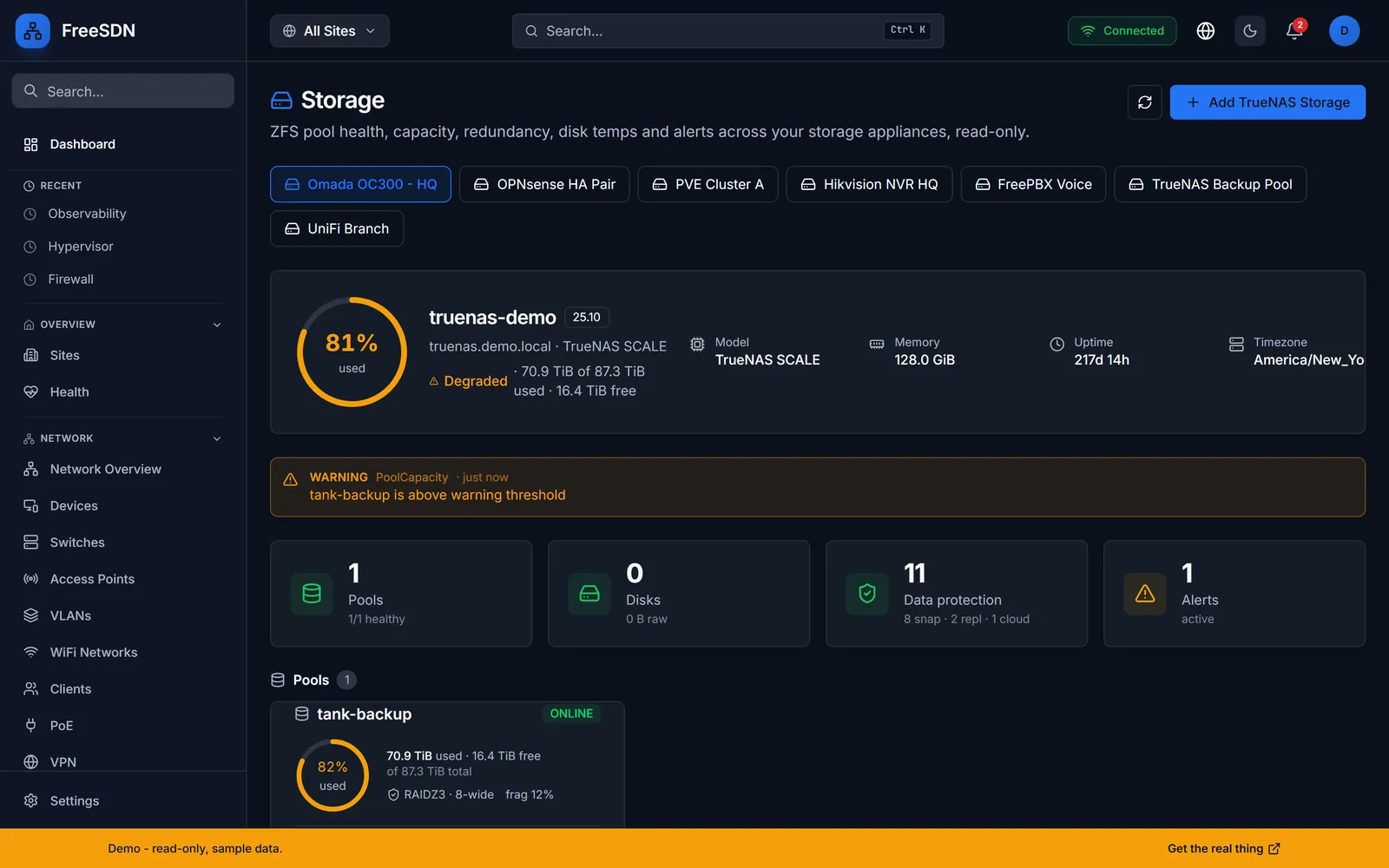Click Health heart icon in sidebar
1389x868 pixels.
pyautogui.click(x=31, y=391)
